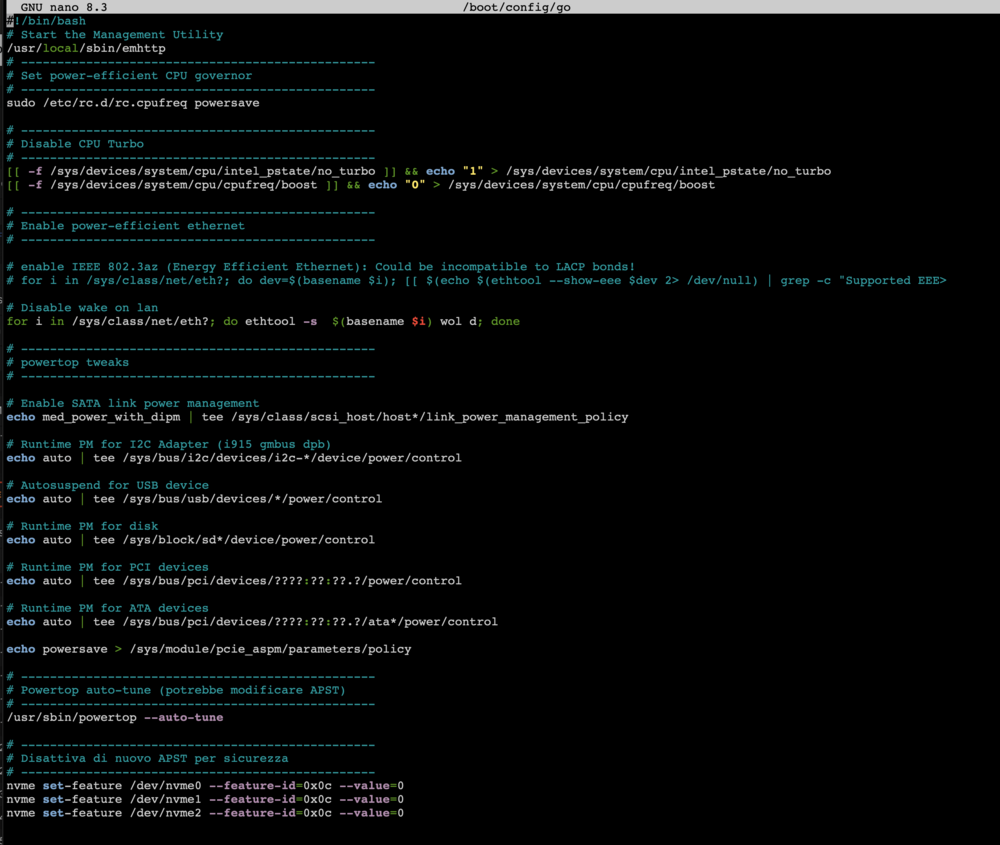Click '# Enable power-efficient ethernet' comment
The height and width of the screenshot is (845, 1000).
(x=126, y=226)
